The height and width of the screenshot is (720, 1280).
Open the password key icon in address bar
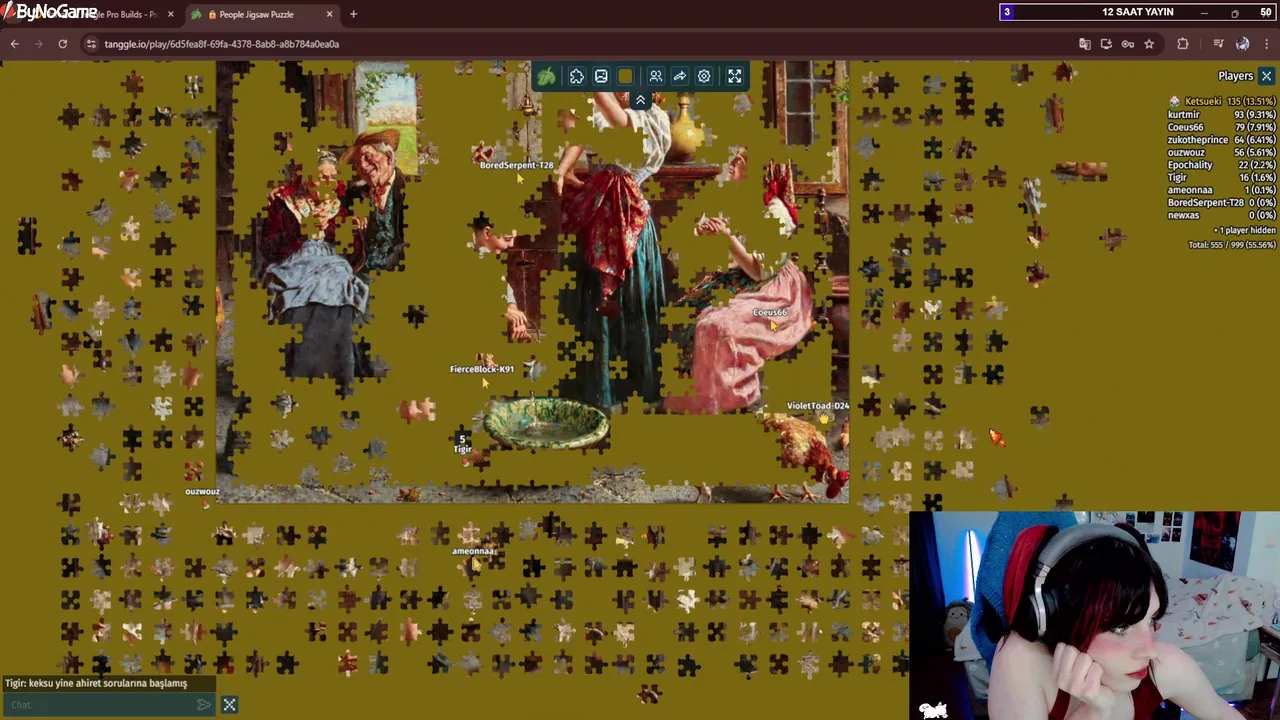click(1127, 44)
